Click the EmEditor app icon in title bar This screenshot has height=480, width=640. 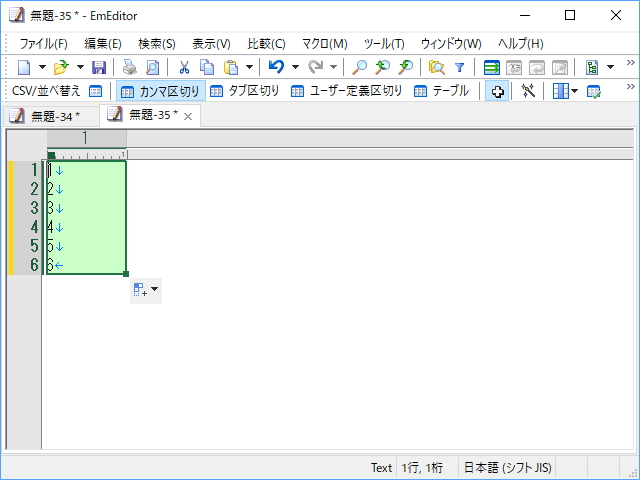(x=17, y=16)
